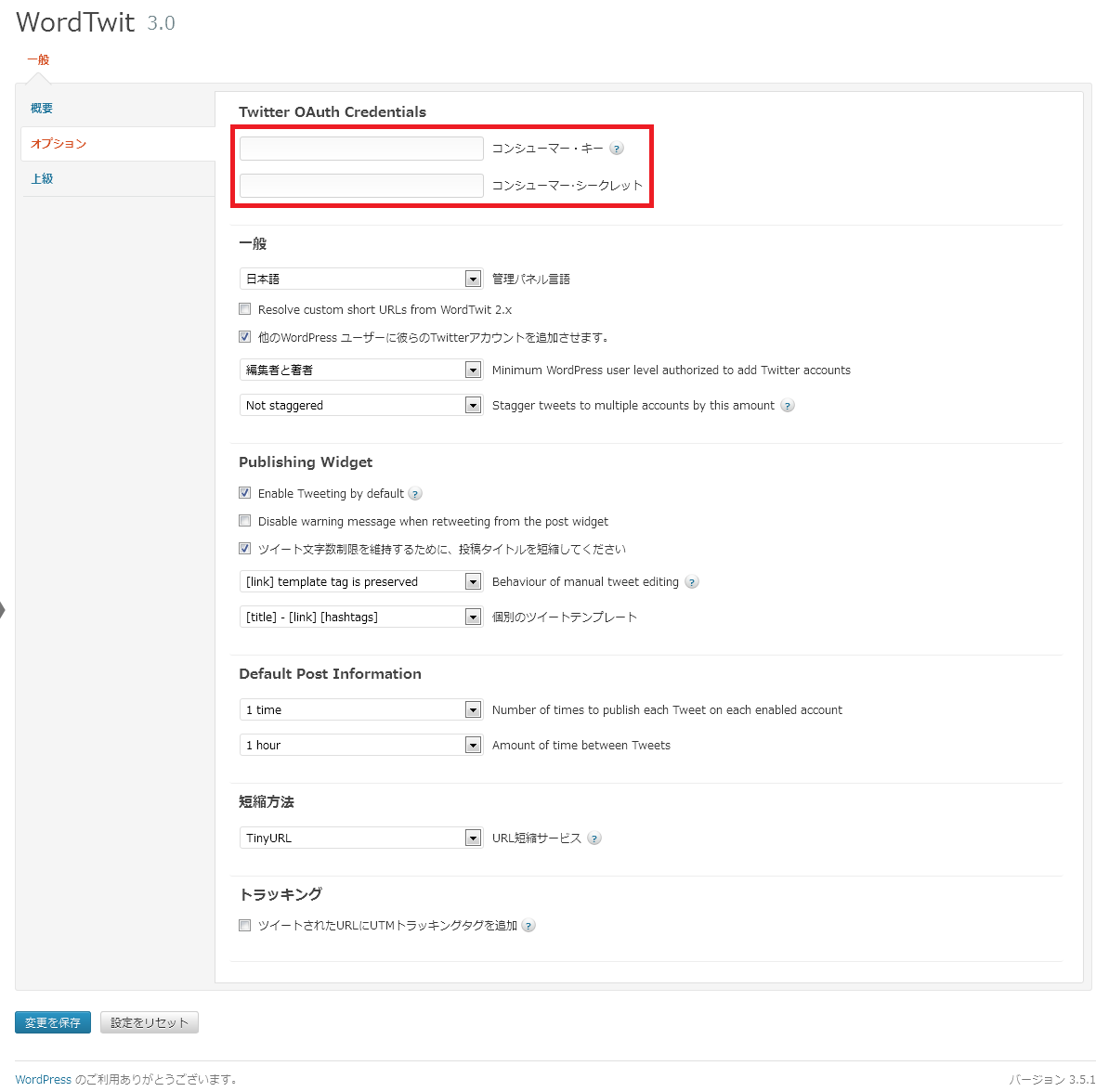Click the 変更を保存 button

[x=53, y=1022]
